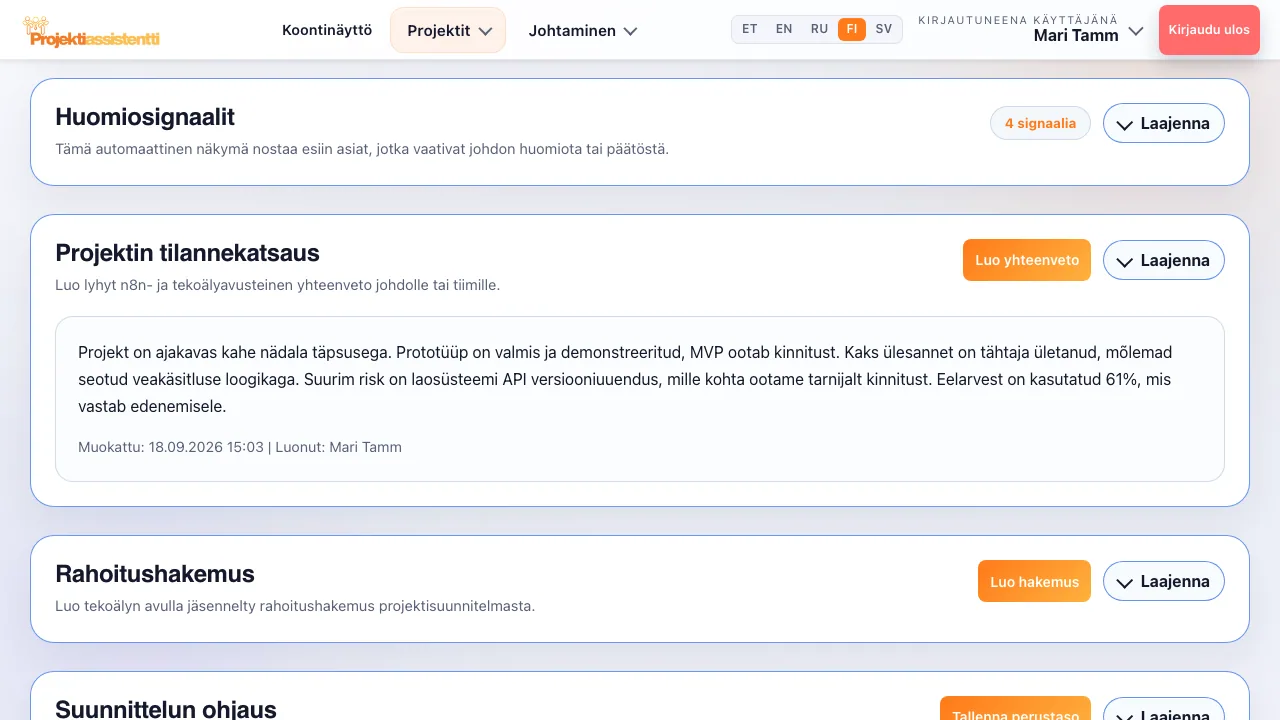
Task: Switch language to RU
Action: point(819,29)
